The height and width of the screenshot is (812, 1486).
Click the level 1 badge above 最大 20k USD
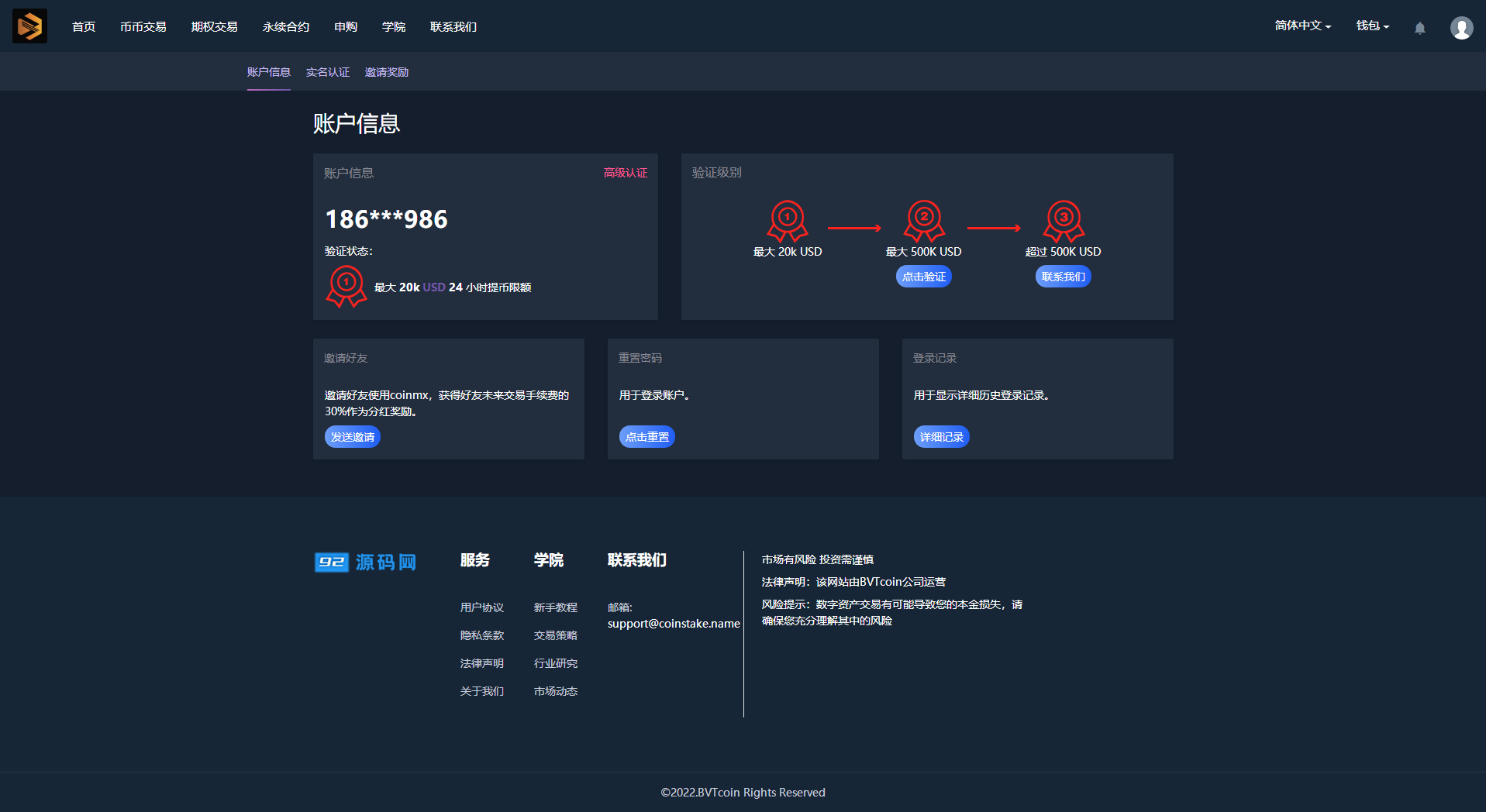[788, 222]
